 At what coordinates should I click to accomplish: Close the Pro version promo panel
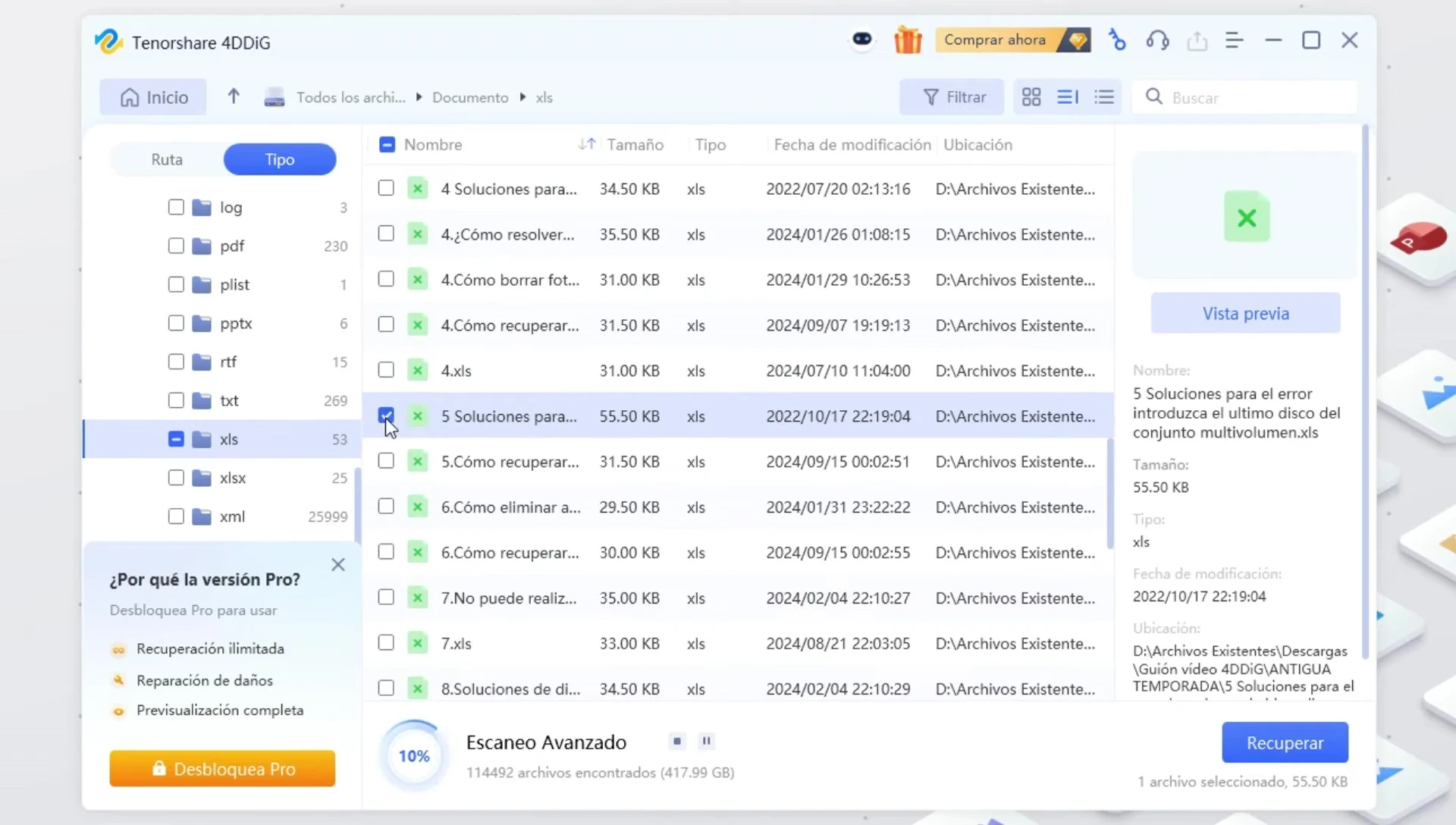338,565
